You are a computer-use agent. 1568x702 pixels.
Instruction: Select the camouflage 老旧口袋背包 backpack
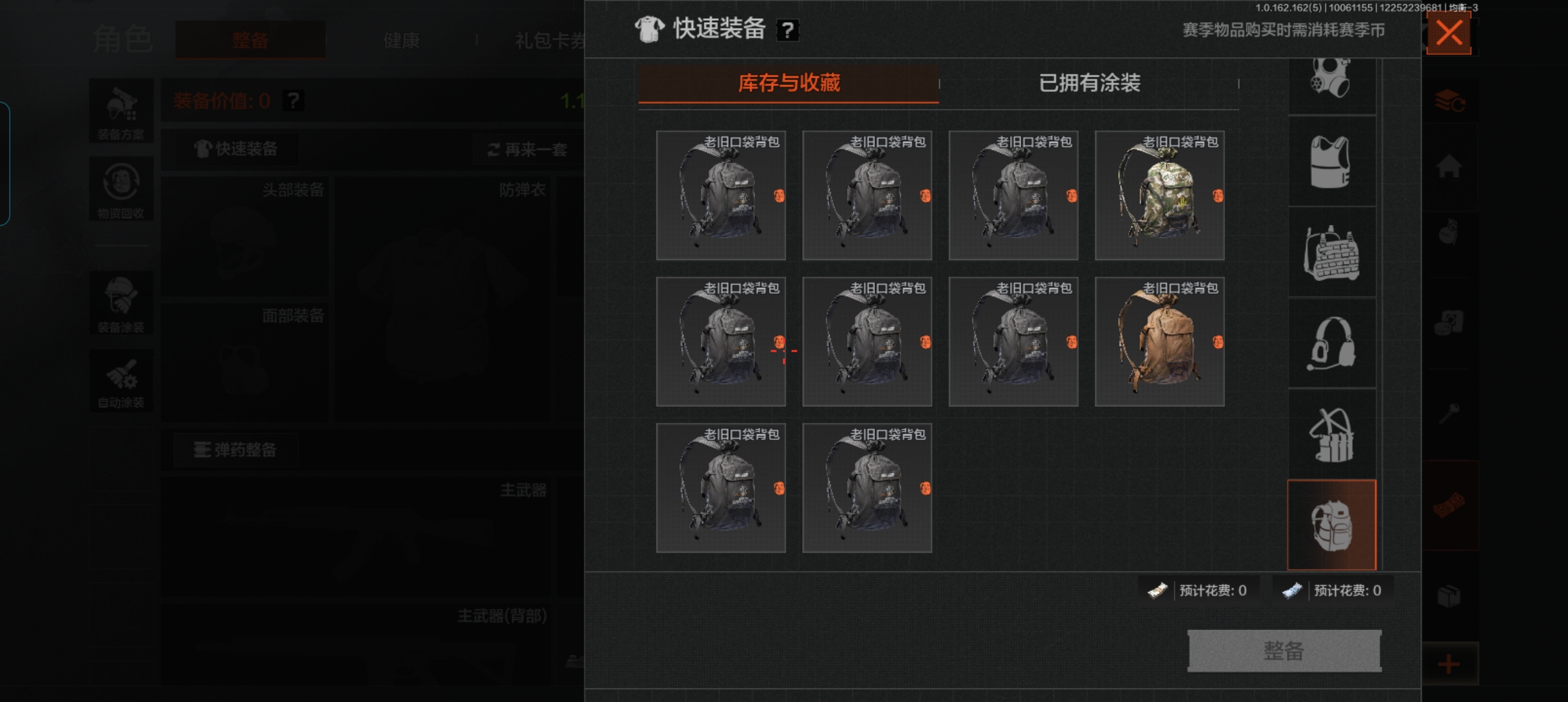pos(1160,196)
